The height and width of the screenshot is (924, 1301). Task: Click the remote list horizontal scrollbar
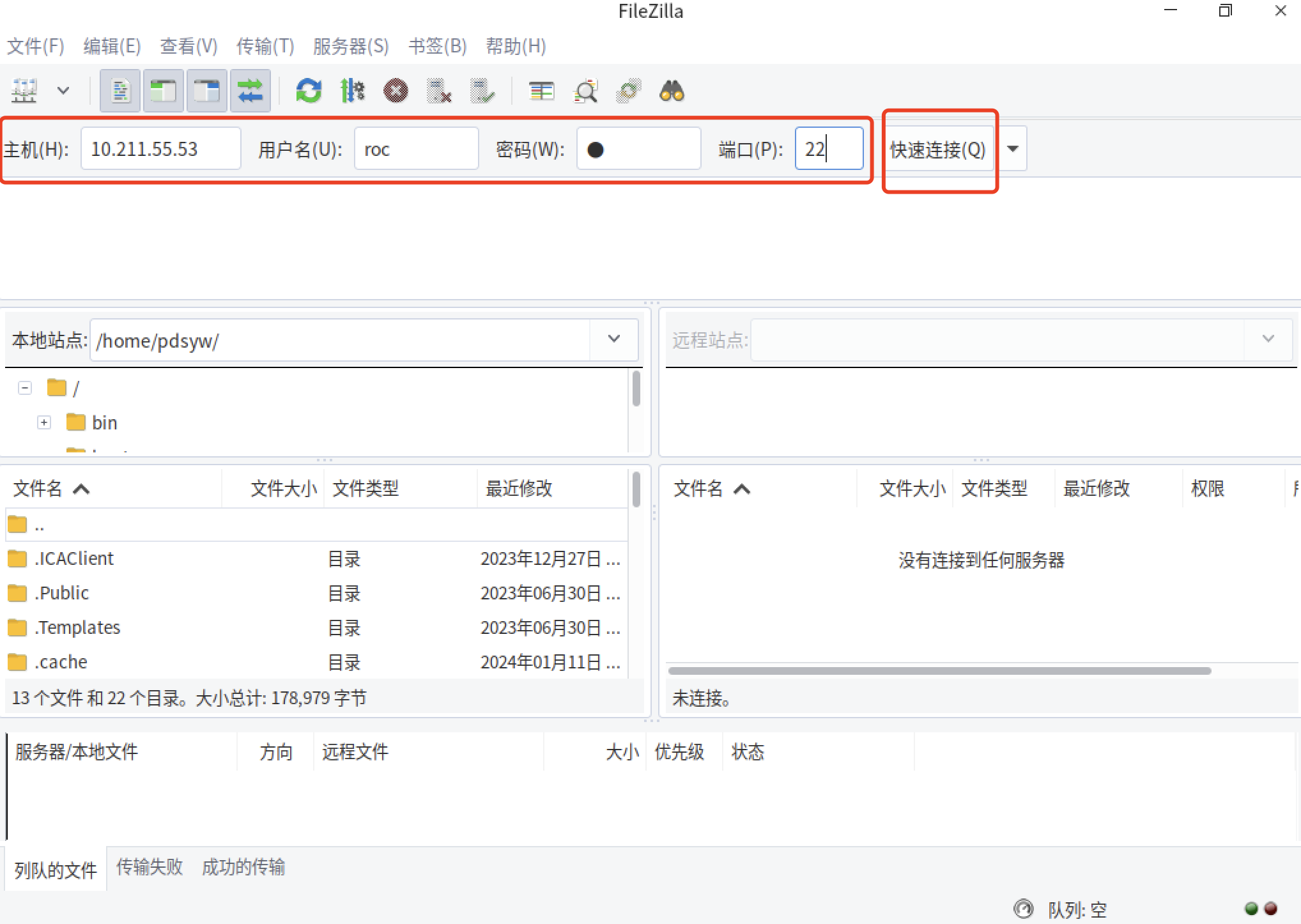(x=939, y=671)
